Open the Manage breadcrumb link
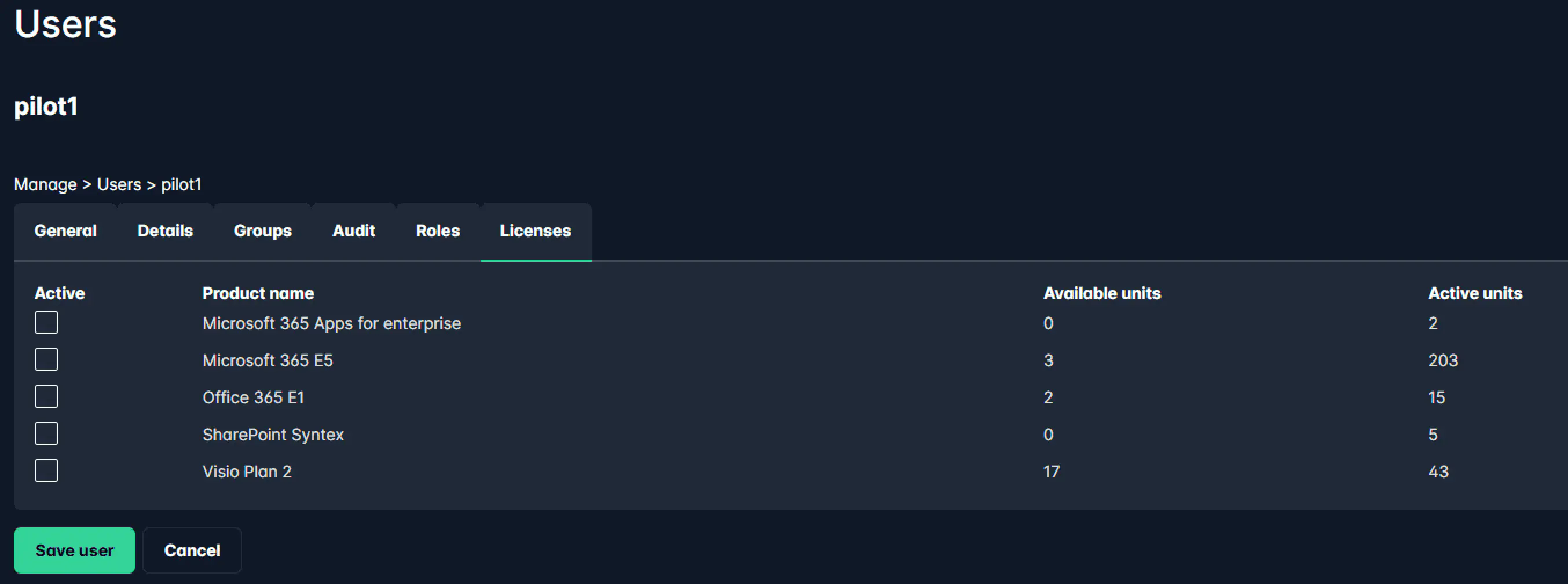The image size is (1568, 584). (45, 184)
